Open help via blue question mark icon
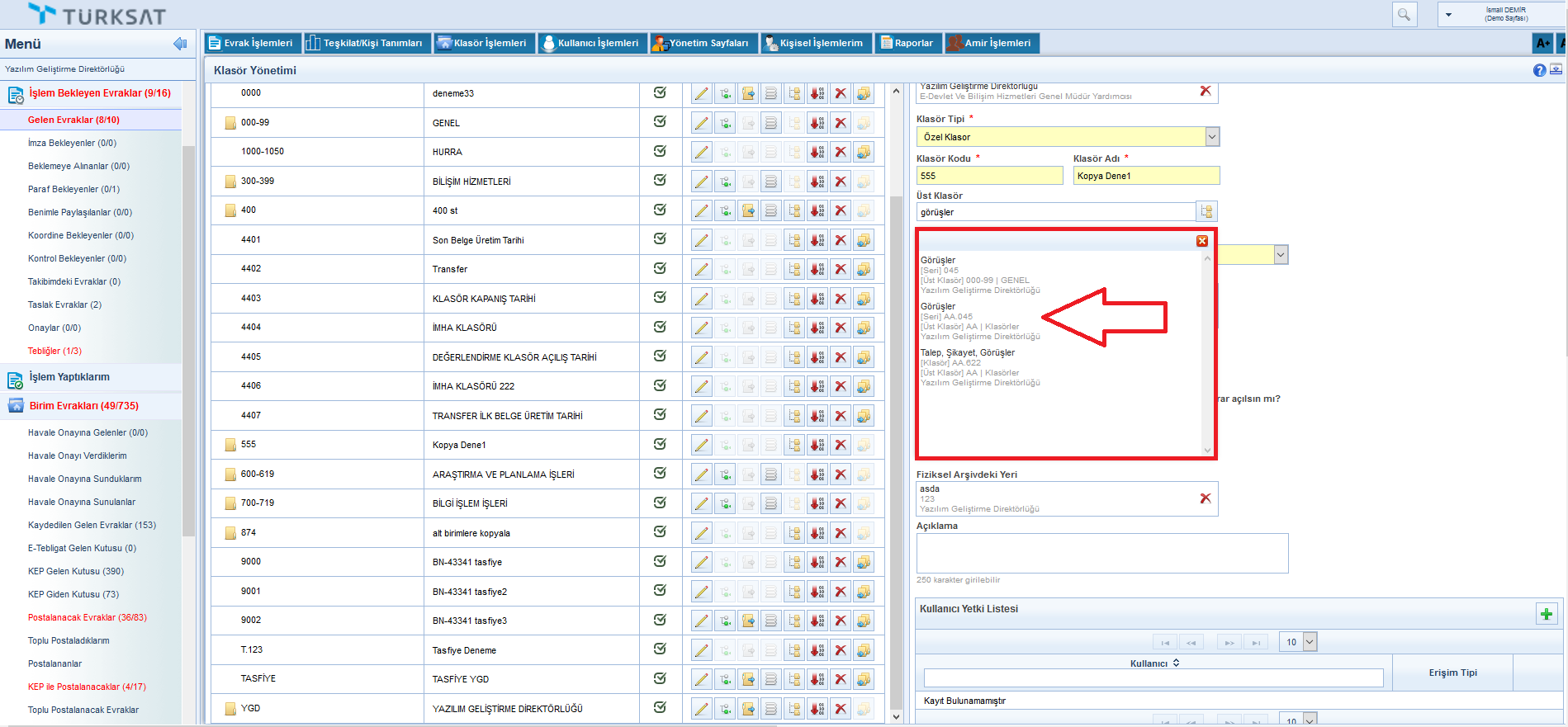Viewport: 1568px width, 727px height. click(x=1539, y=70)
